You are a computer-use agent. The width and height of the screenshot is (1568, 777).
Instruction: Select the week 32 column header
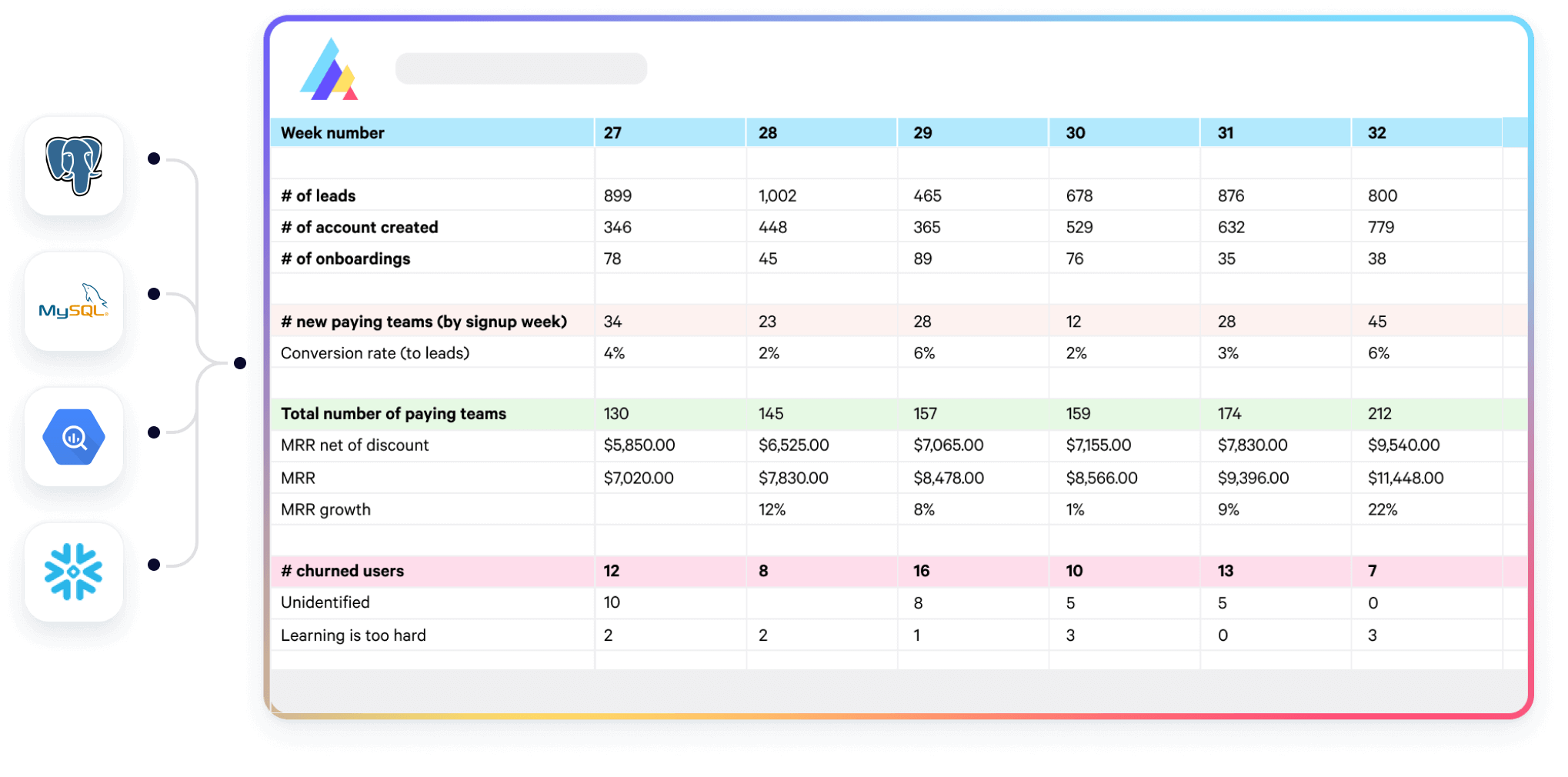(x=1428, y=132)
